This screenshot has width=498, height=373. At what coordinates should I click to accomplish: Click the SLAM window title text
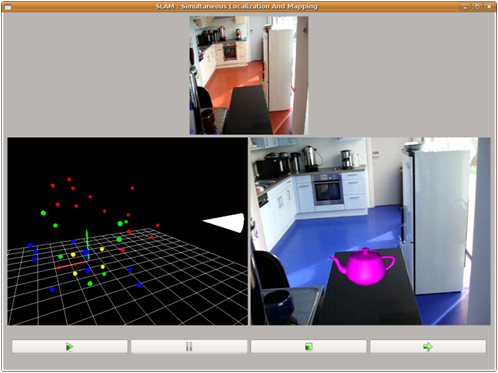click(237, 7)
